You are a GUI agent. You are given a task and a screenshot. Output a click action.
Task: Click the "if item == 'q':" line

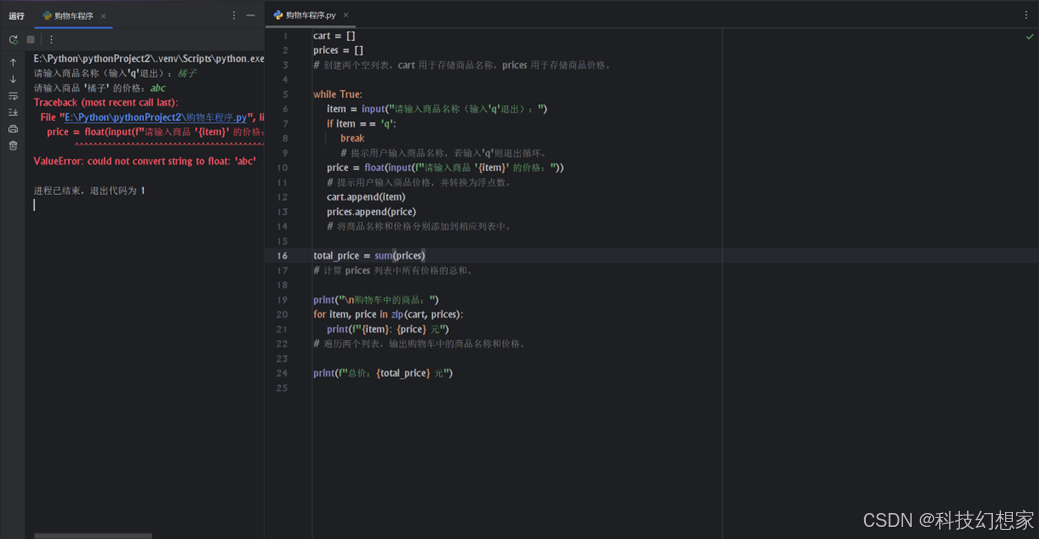[361, 124]
